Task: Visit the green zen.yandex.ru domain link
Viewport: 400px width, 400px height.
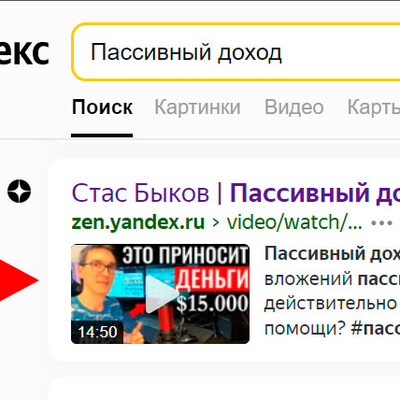Action: 138,222
